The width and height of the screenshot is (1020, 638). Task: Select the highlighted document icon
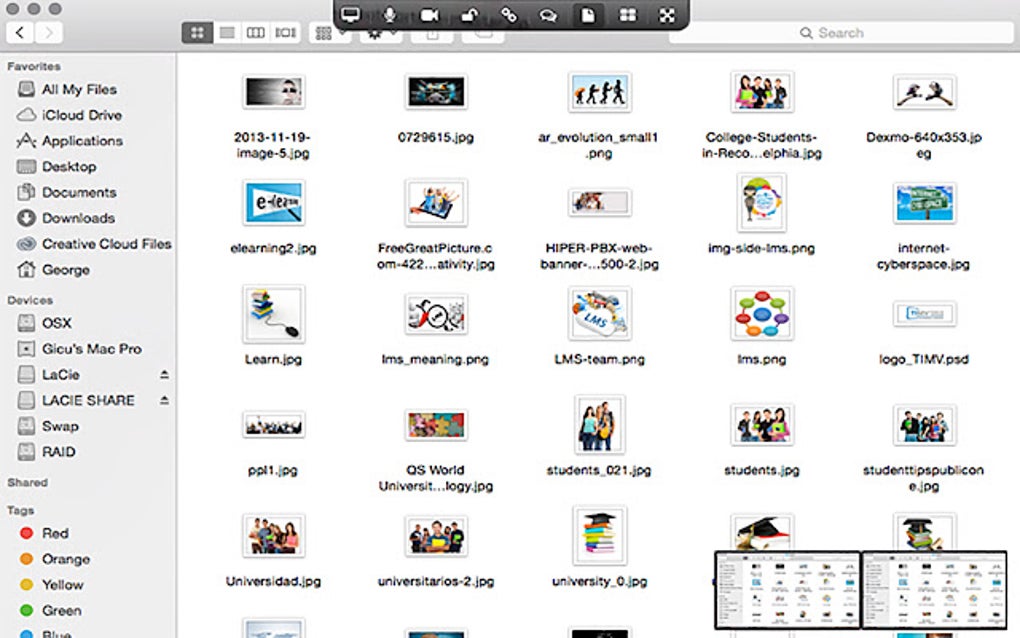click(588, 15)
